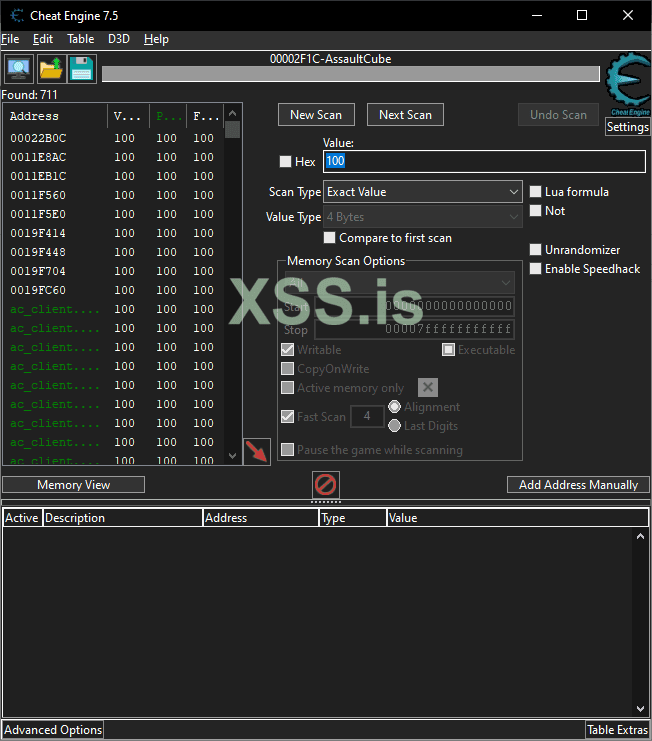Check Pause the game while scanning

[x=287, y=449]
